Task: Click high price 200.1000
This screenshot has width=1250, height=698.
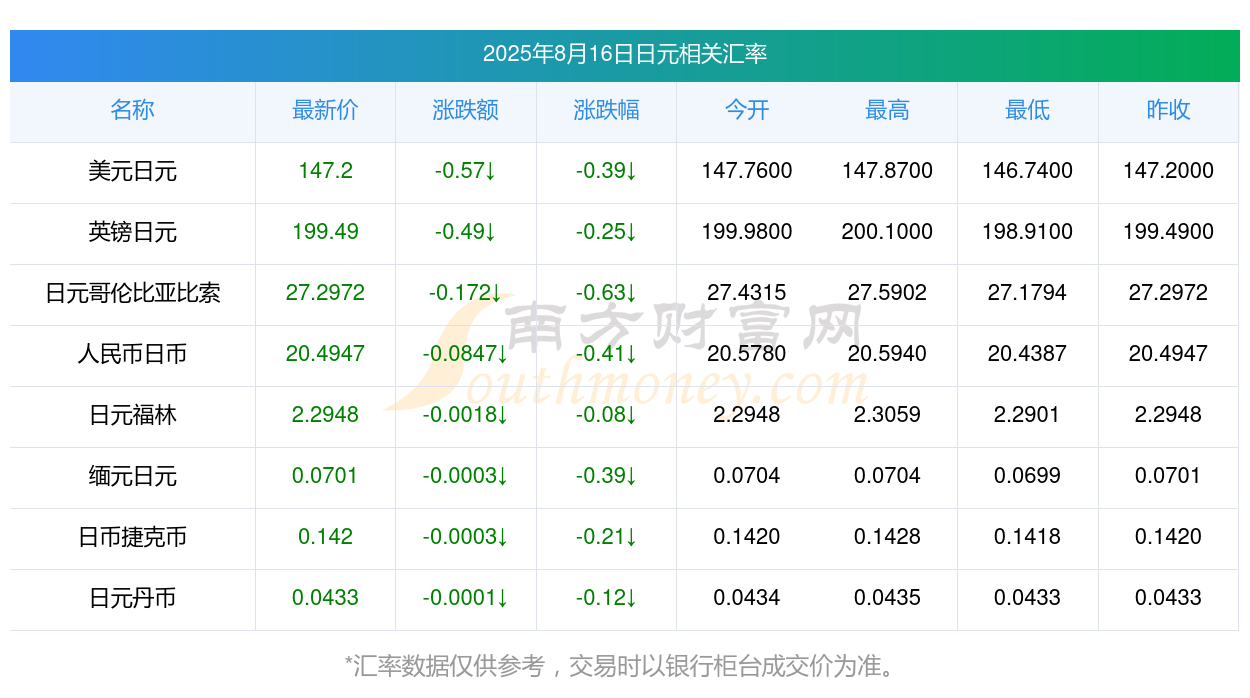Action: (887, 232)
